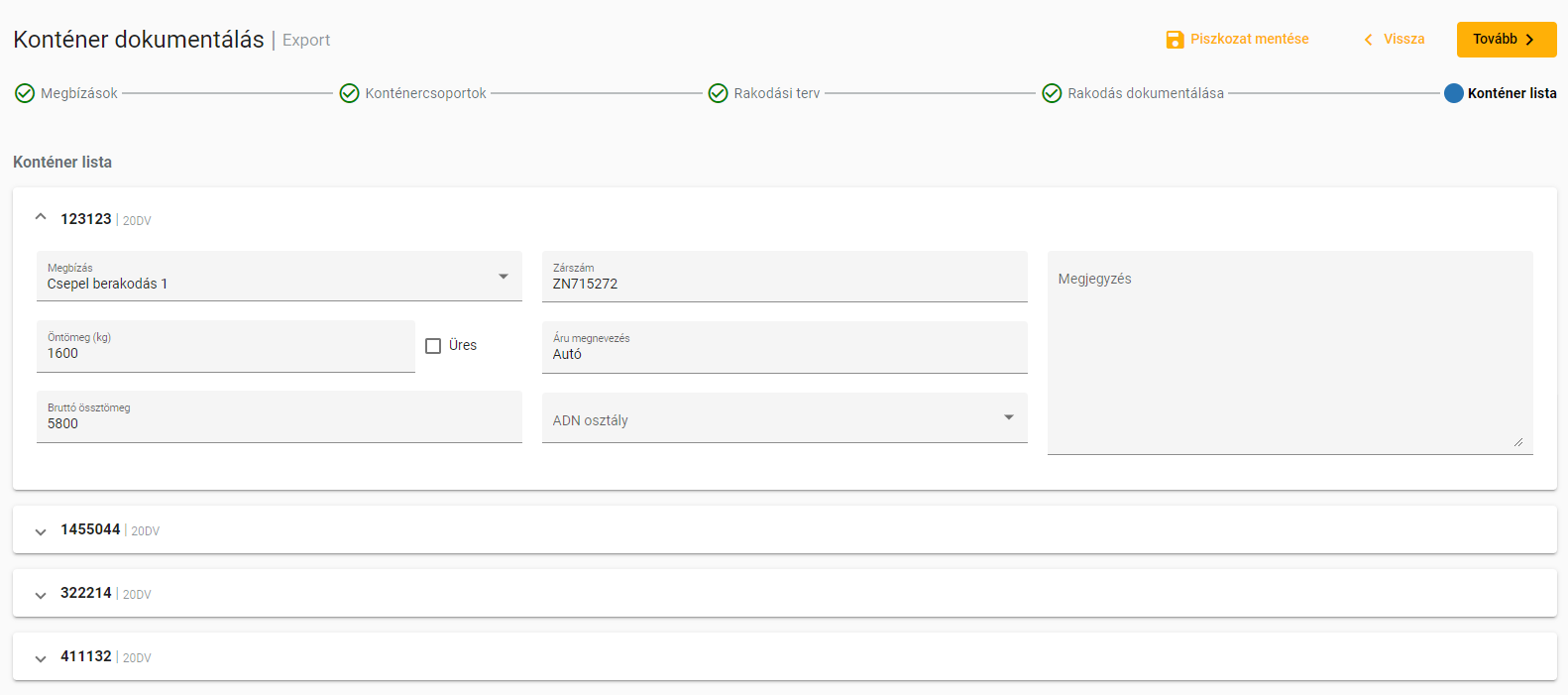Collapse container 123123 panel
Screen dimensions: 1568x695
pos(41,217)
